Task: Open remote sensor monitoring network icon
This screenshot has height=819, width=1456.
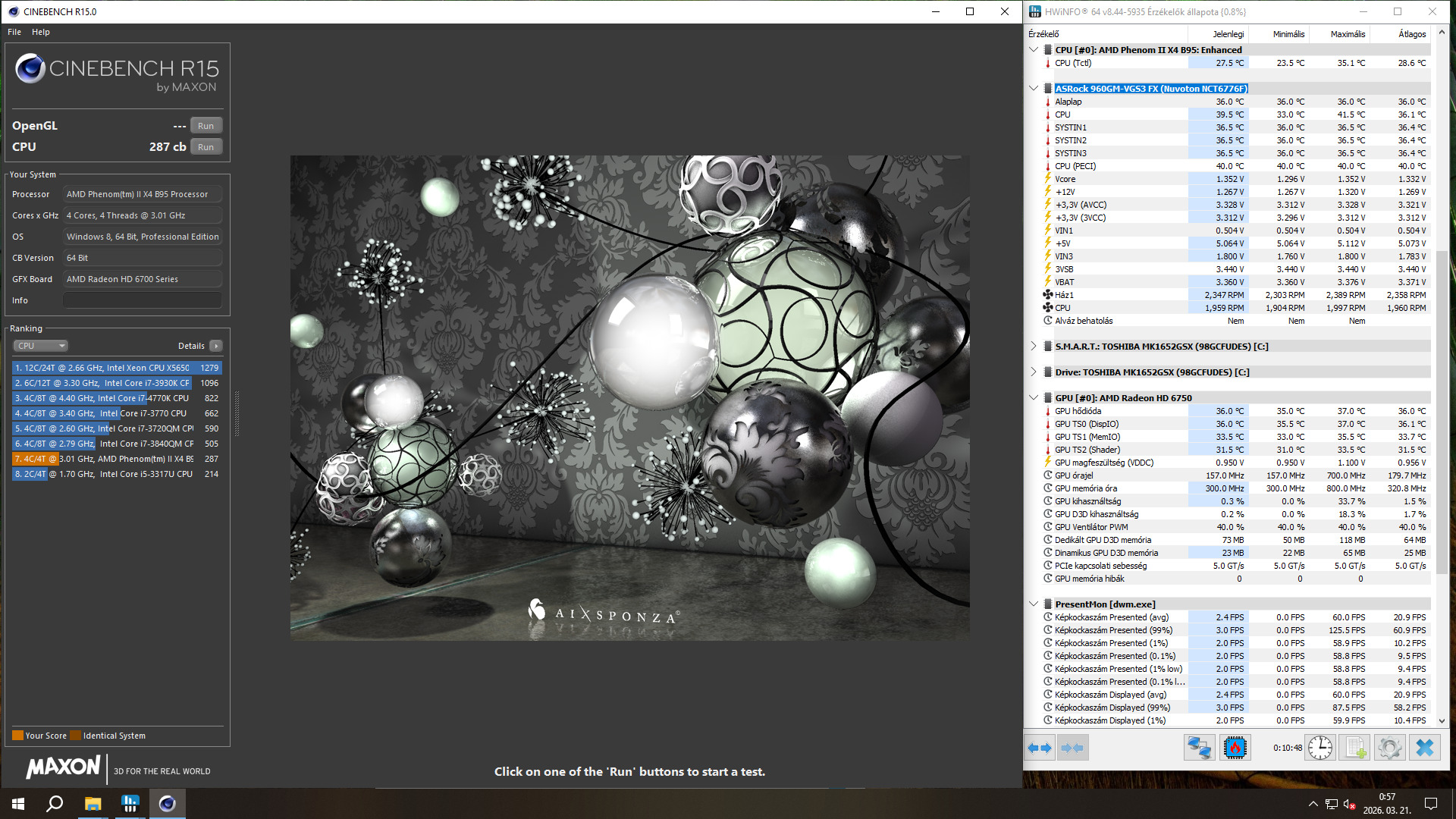Action: (x=1199, y=748)
